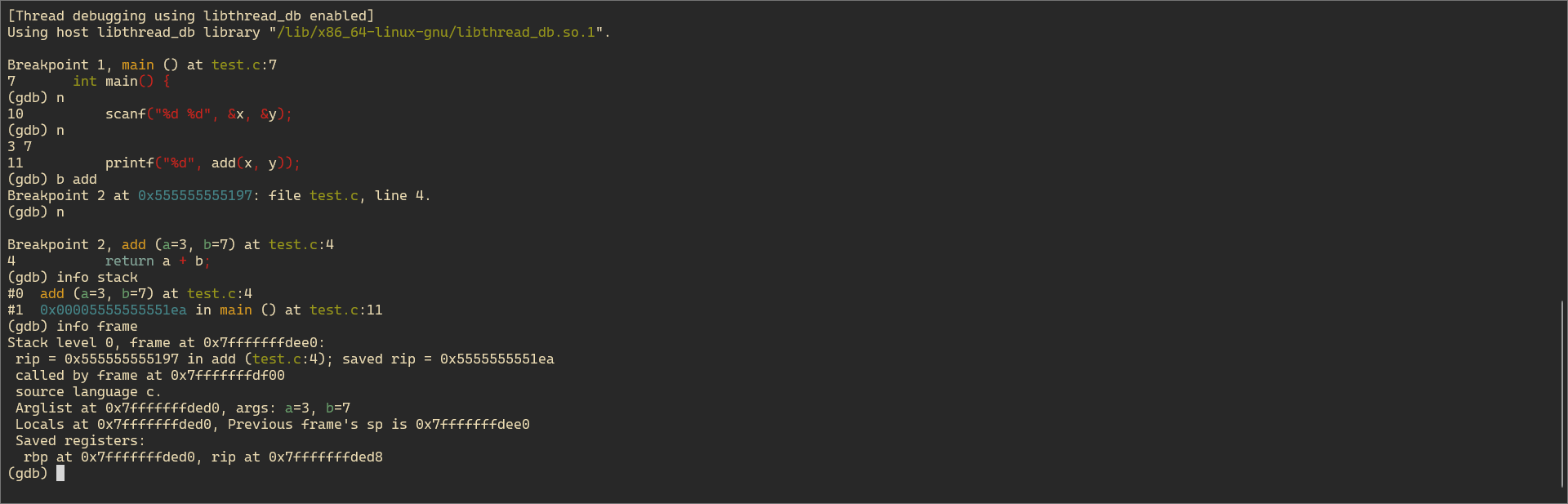Screen dimensions: 1568x504
Task: Click the Arglist args a=3, b=7 line
Action: coord(183,408)
